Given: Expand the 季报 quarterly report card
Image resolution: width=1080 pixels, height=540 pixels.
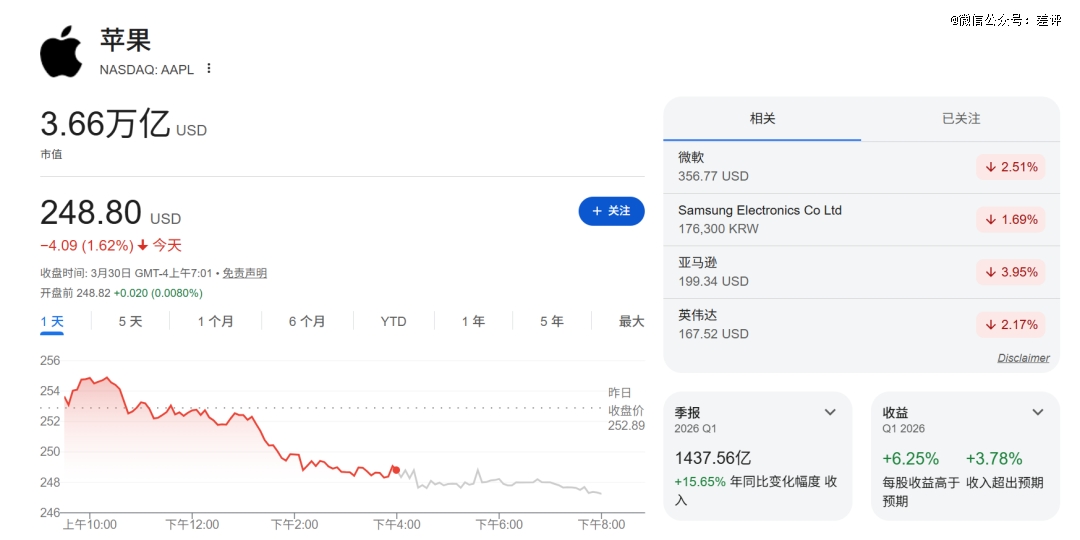Looking at the screenshot, I should point(830,412).
